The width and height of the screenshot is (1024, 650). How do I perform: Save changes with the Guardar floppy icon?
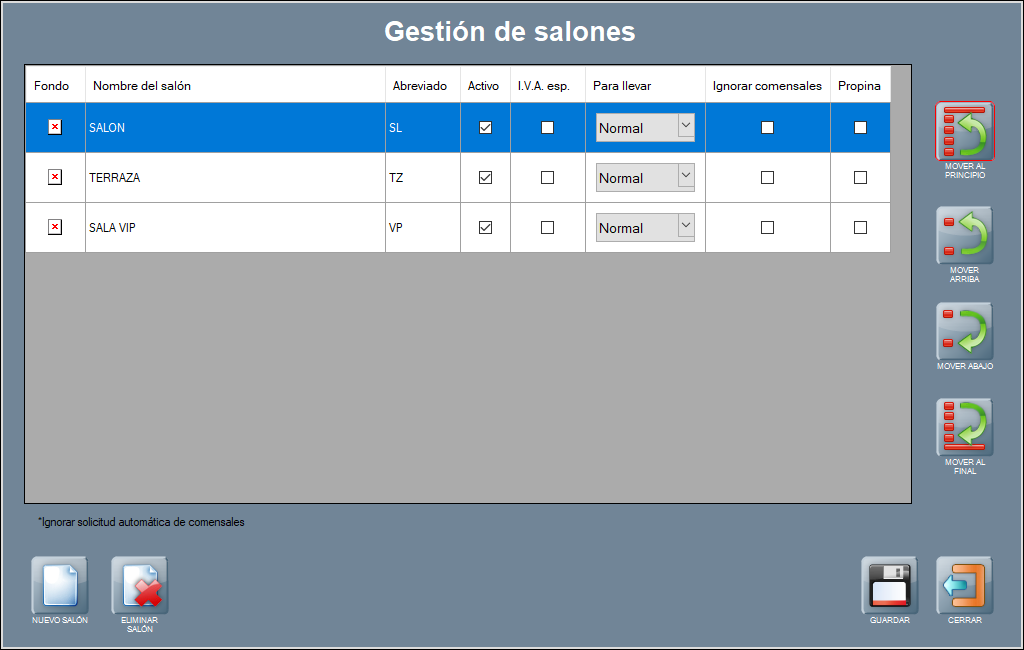889,585
